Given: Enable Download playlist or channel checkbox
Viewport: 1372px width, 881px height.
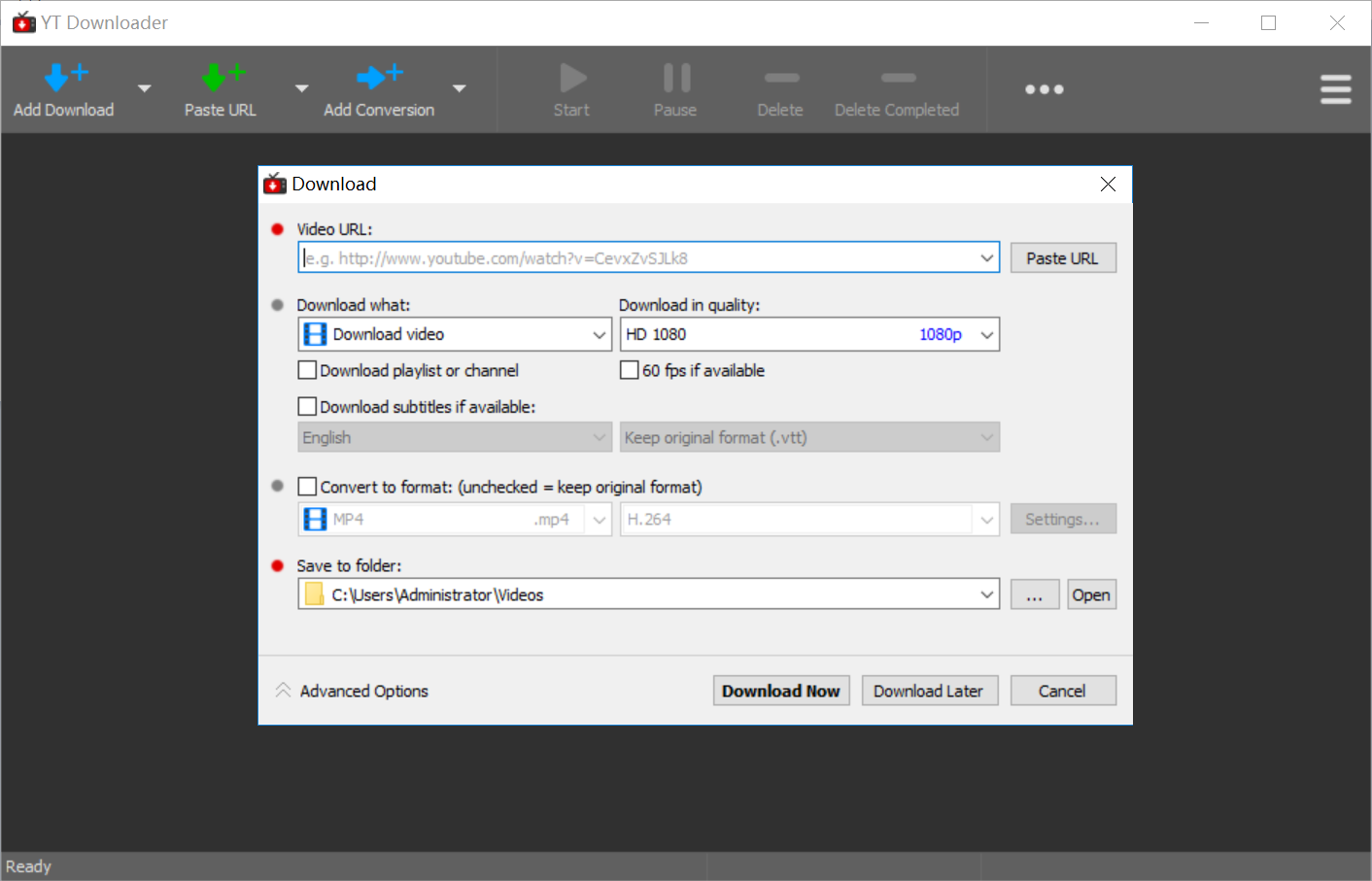Looking at the screenshot, I should coord(307,370).
